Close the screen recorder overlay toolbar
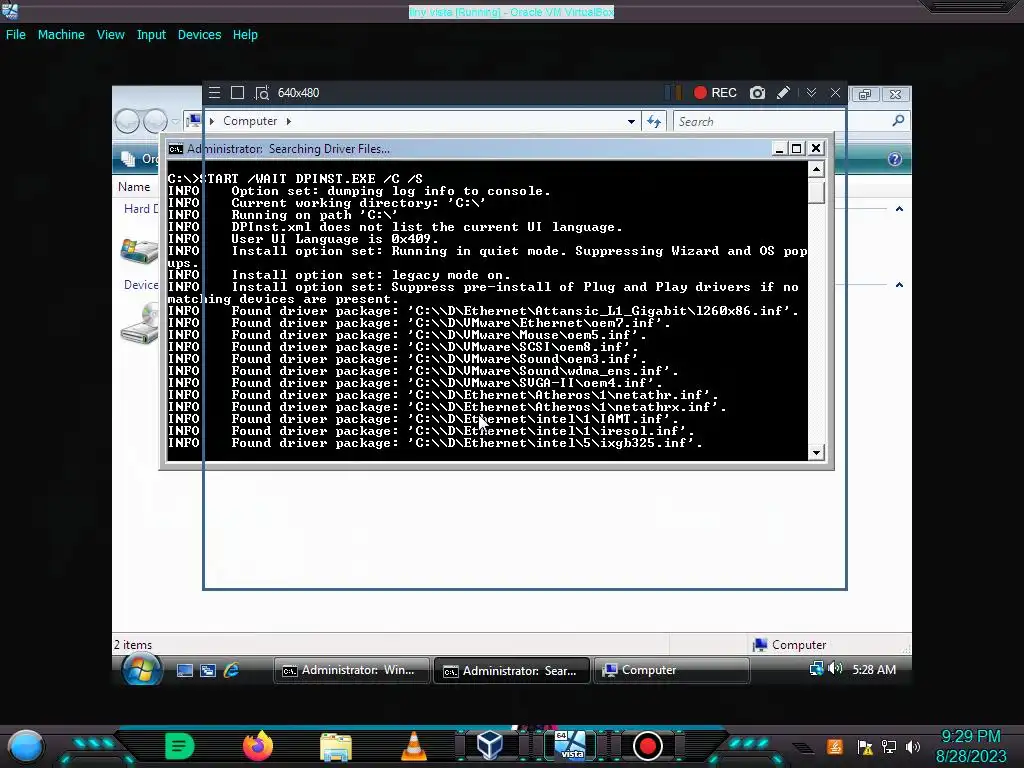Screen dimensions: 1024x768 click(835, 93)
